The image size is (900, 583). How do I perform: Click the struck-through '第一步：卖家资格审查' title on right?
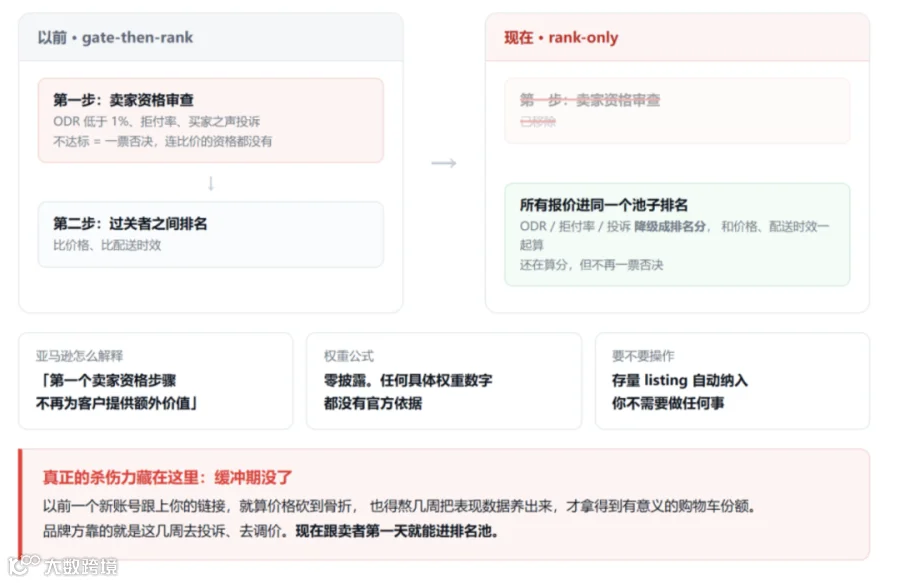(x=589, y=100)
